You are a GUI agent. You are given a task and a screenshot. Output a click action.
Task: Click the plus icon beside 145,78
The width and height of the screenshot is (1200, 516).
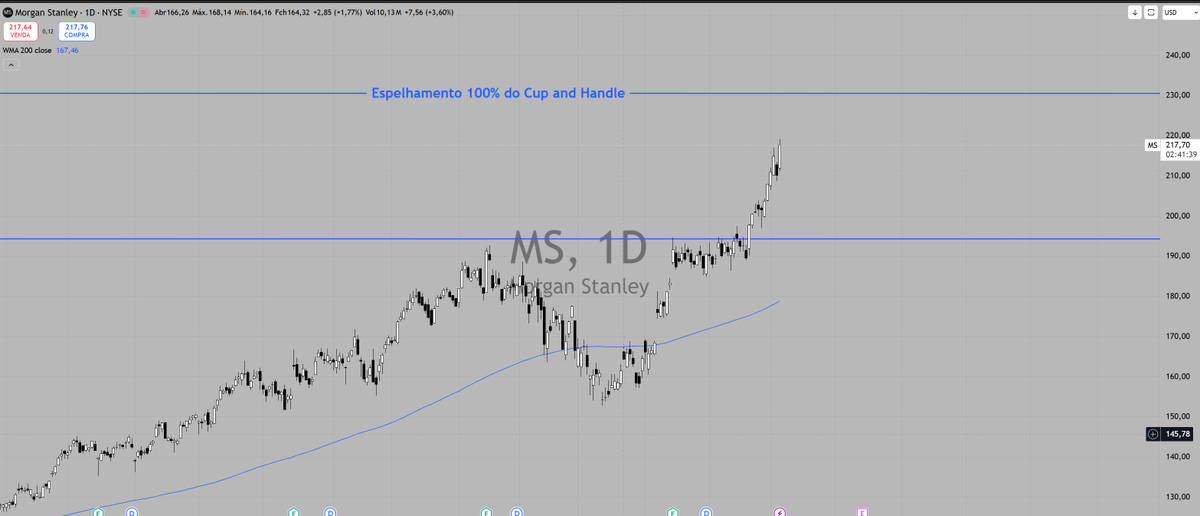point(1153,434)
